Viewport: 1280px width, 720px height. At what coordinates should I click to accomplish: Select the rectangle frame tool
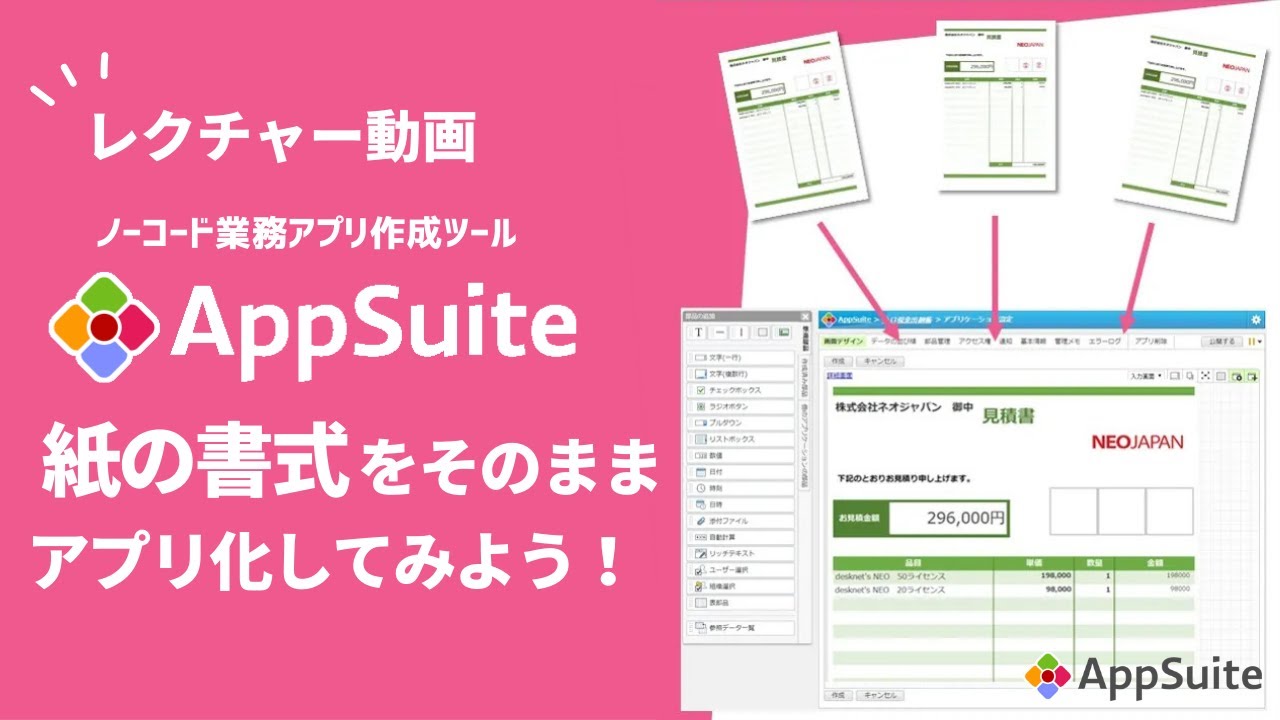(x=763, y=332)
